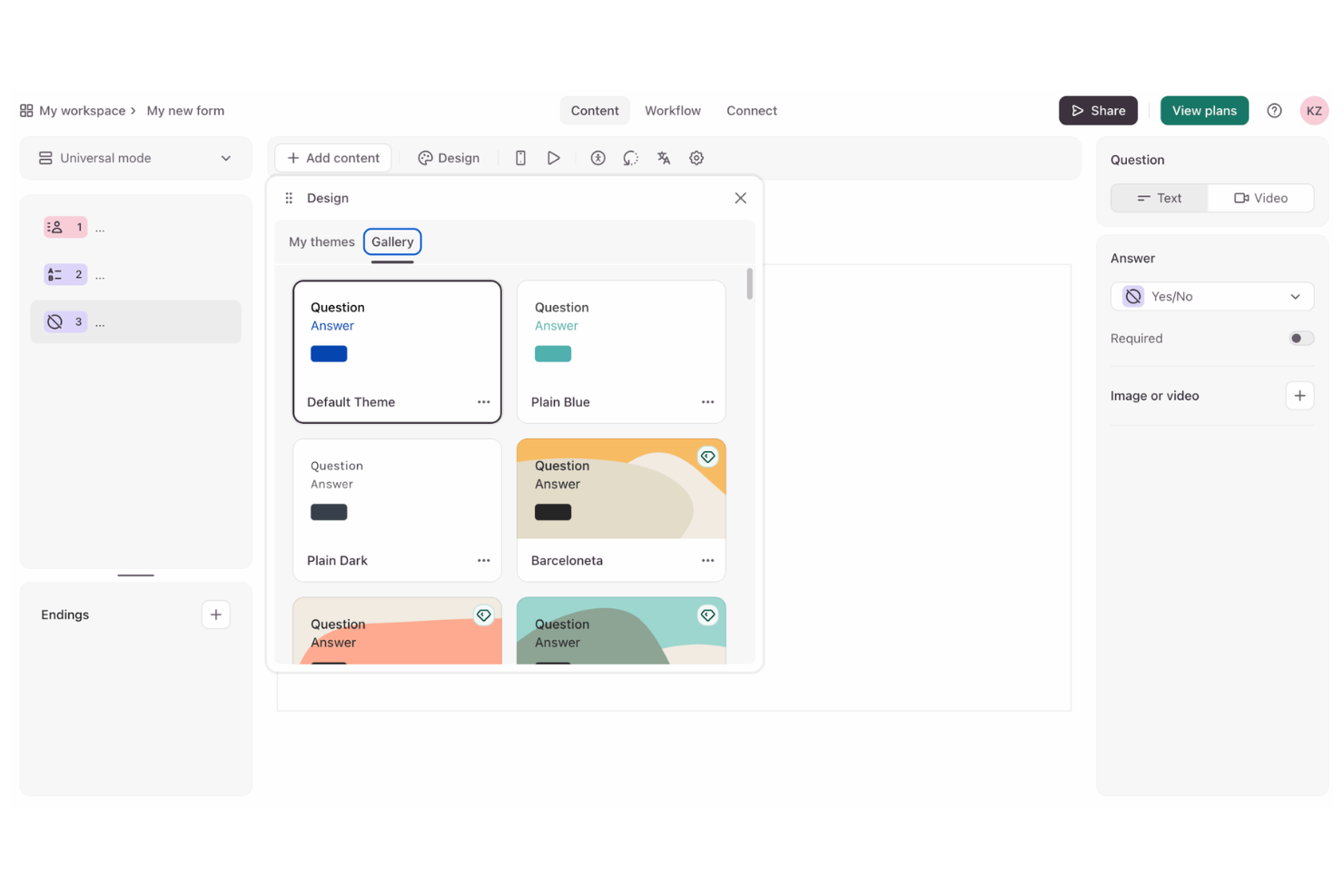Switch question type to Text
This screenshot has height=896, width=1344.
coord(1160,198)
